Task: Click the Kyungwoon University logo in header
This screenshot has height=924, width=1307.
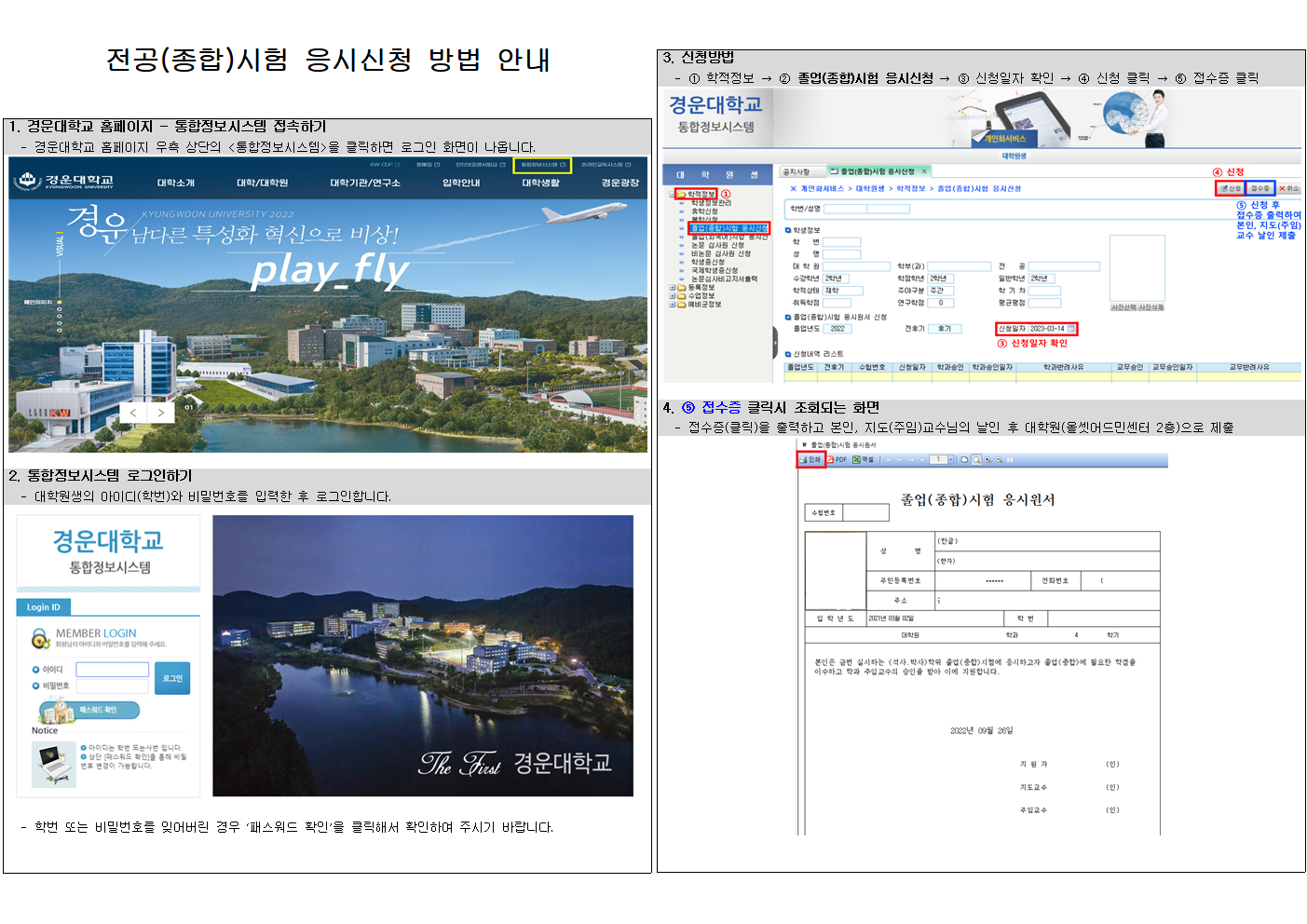Action: click(x=65, y=181)
